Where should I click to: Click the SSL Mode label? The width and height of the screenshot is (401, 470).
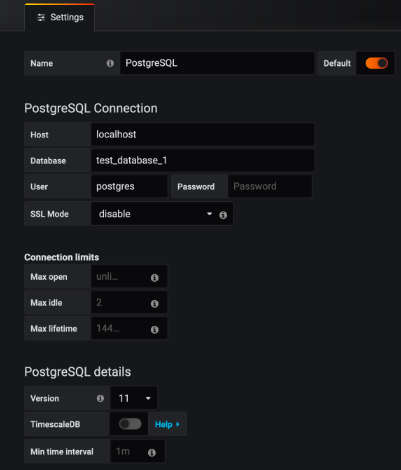pyautogui.click(x=49, y=214)
